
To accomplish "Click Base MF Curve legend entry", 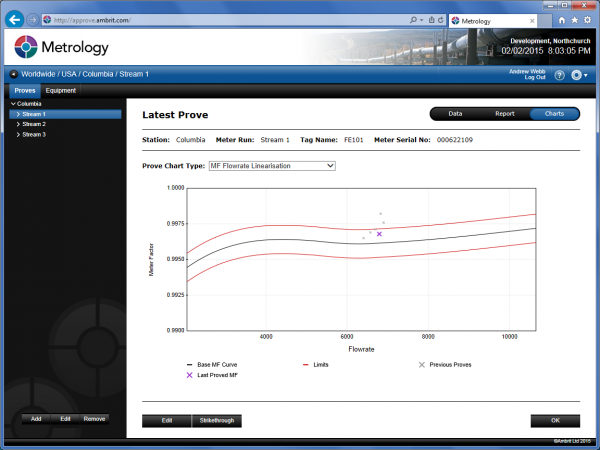I will [x=212, y=365].
